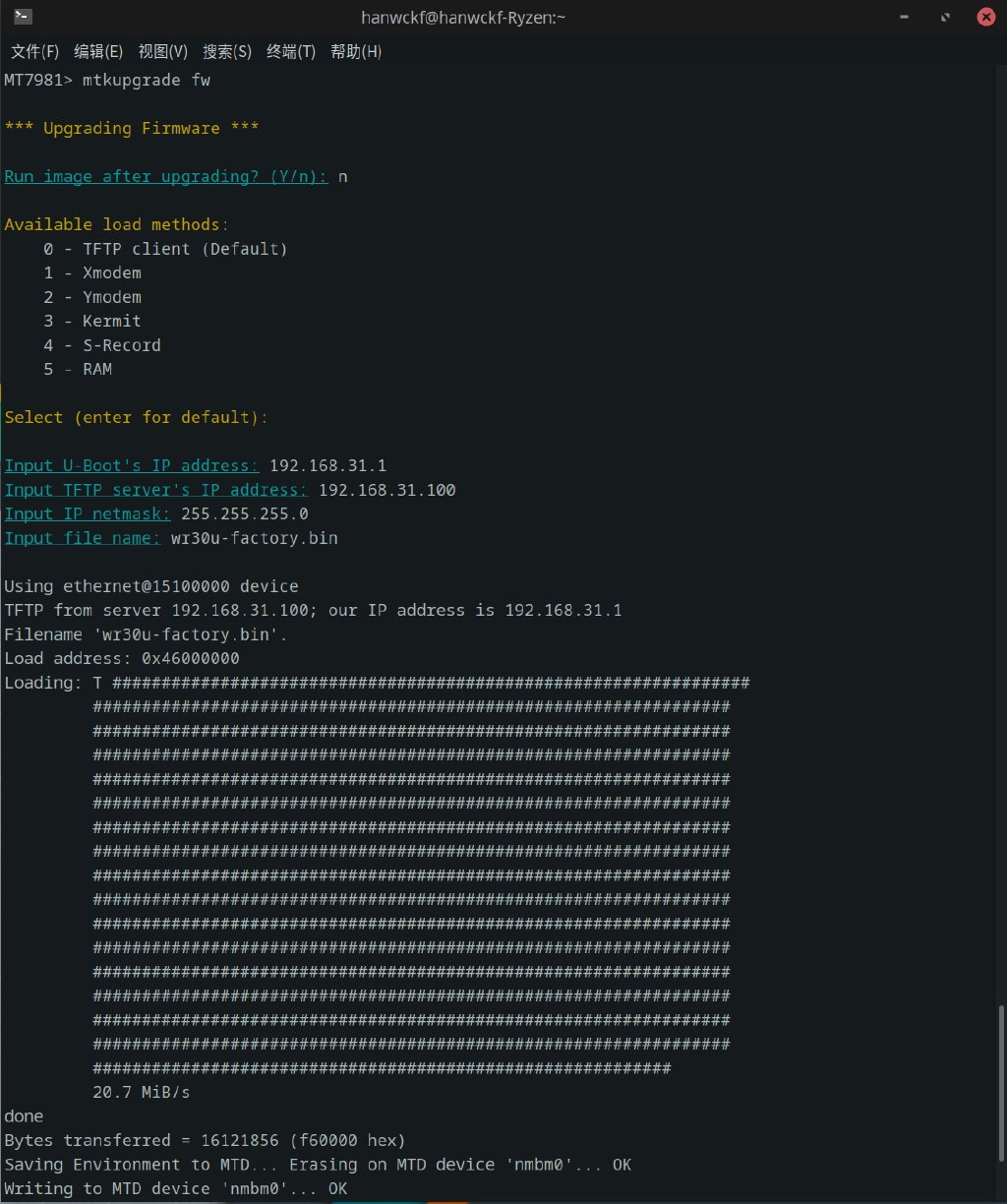Screen dimensions: 1007x1204
Task: Open the 终端(T) menu
Action: click(290, 51)
